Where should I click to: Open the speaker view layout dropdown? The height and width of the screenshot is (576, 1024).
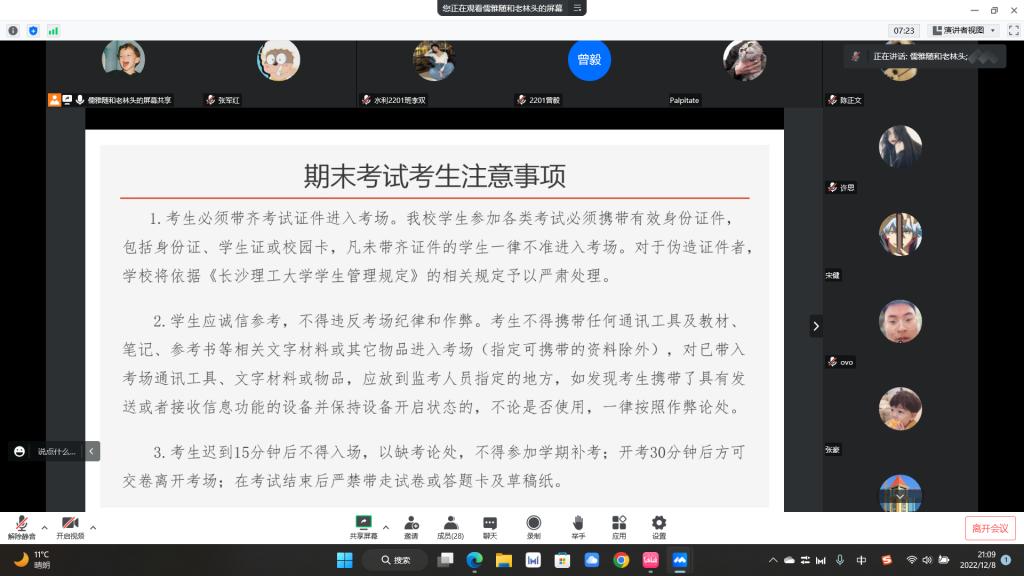963,30
